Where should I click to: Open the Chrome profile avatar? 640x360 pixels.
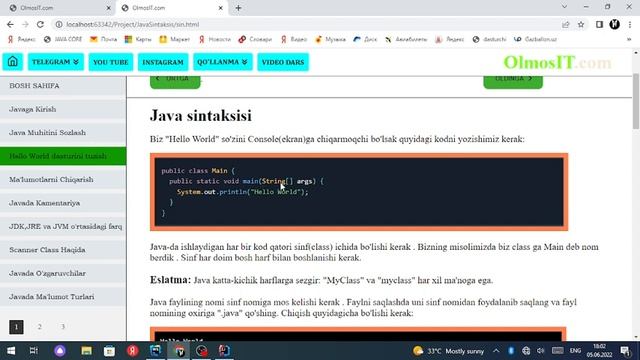[x=615, y=24]
